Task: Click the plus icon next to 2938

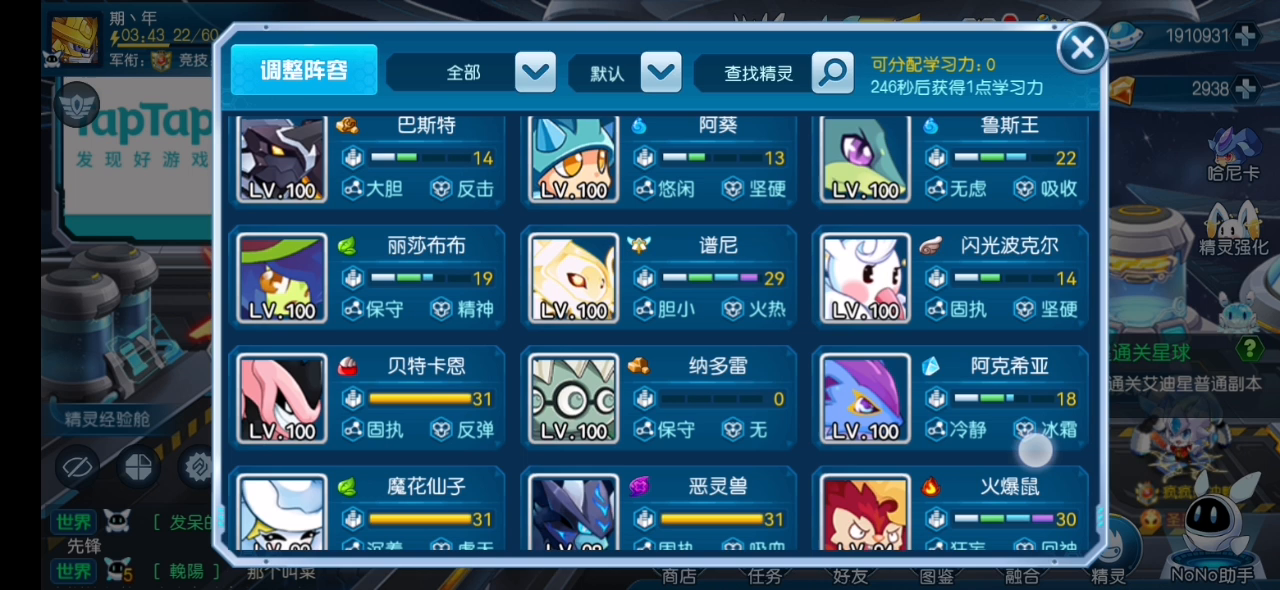Action: coord(1245,89)
